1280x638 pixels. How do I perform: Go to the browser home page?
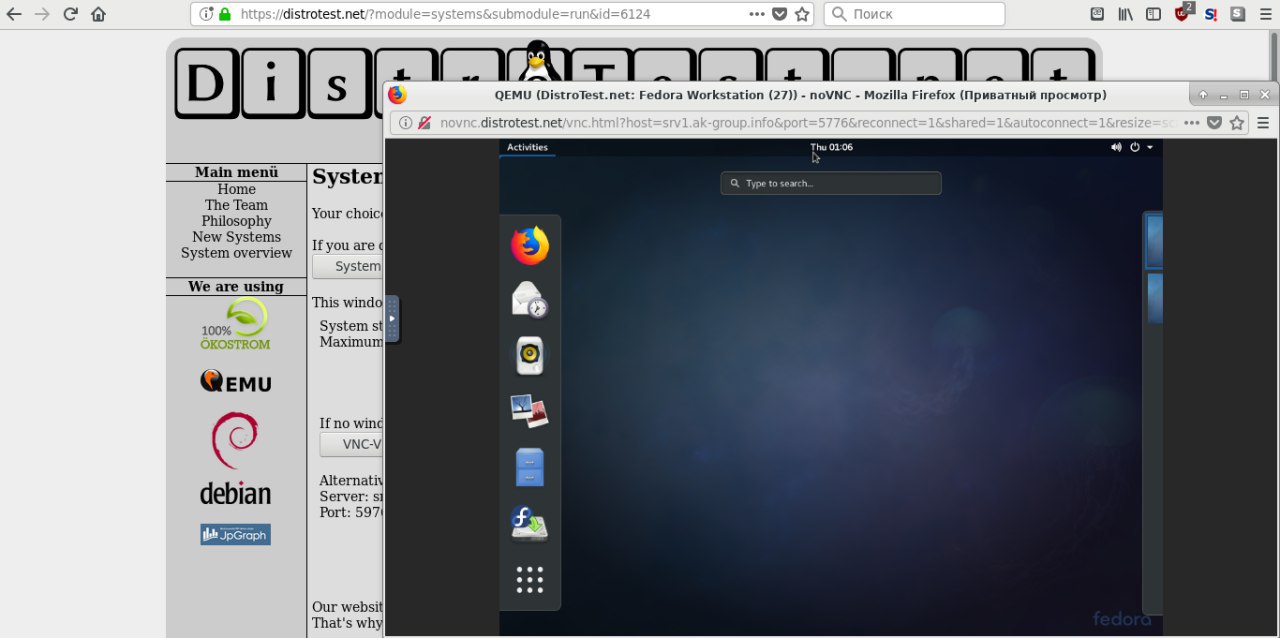[98, 14]
